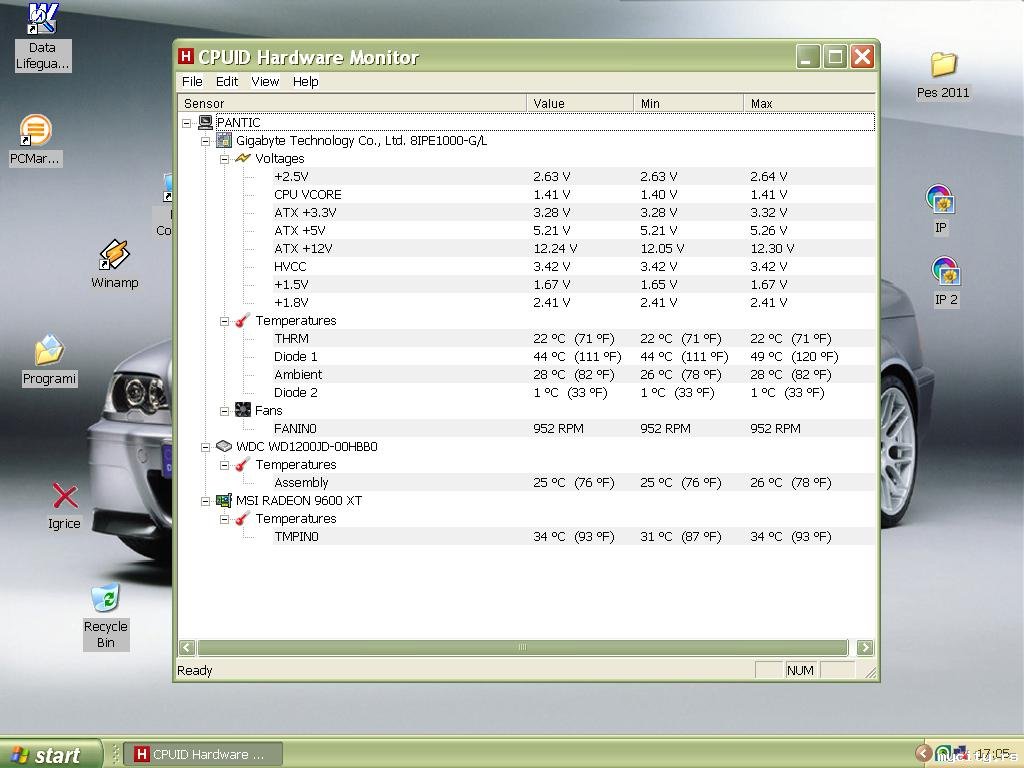Click CPUID Hardware Monitor taskbar button
Image resolution: width=1024 pixels, height=768 pixels.
pyautogui.click(x=202, y=754)
